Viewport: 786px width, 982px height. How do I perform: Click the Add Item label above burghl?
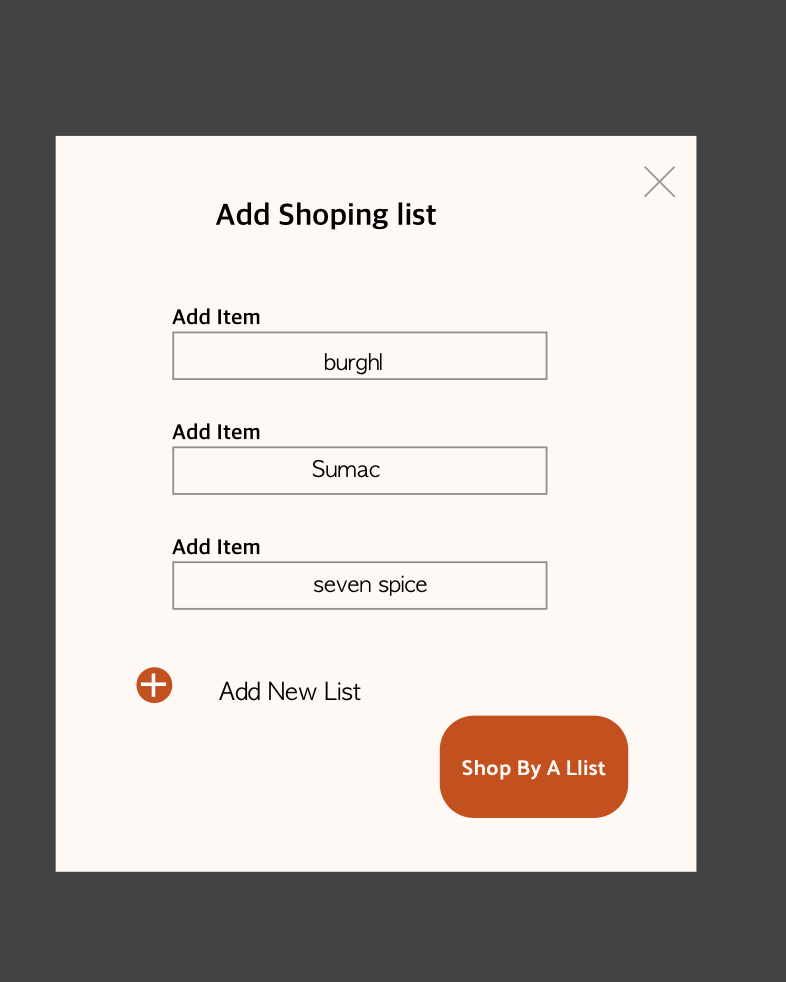click(216, 317)
